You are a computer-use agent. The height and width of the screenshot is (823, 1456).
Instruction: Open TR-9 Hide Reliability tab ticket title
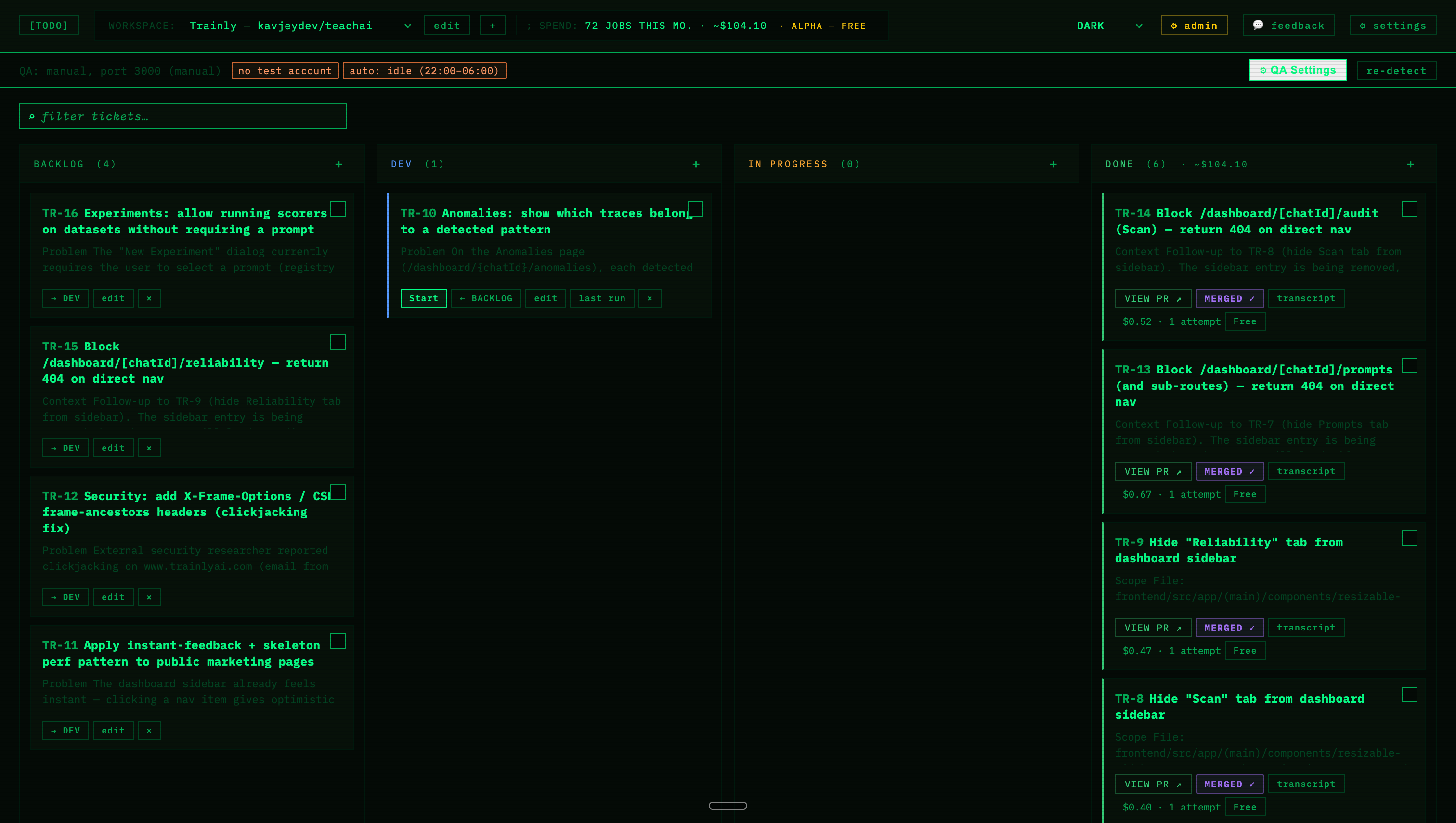1229,551
